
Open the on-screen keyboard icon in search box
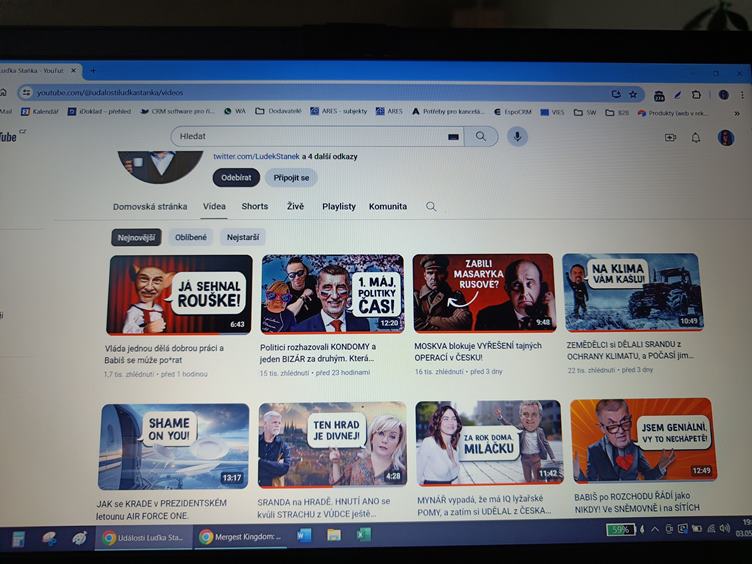[x=453, y=137]
